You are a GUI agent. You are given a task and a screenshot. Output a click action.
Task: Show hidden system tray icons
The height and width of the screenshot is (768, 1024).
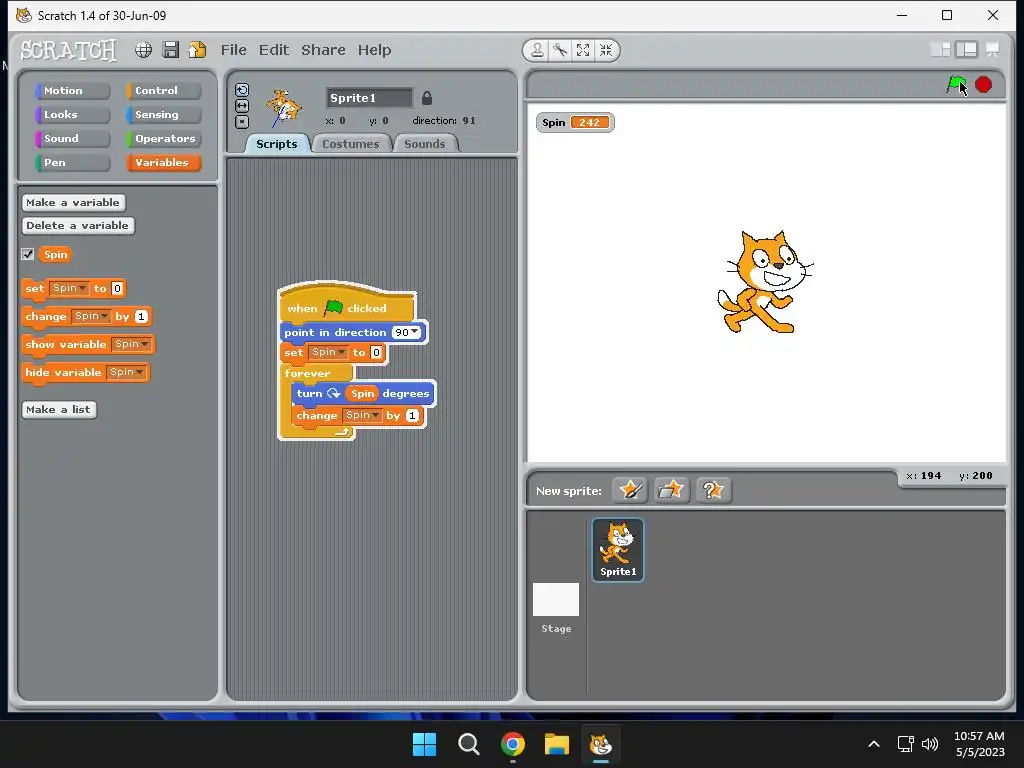[x=874, y=744]
